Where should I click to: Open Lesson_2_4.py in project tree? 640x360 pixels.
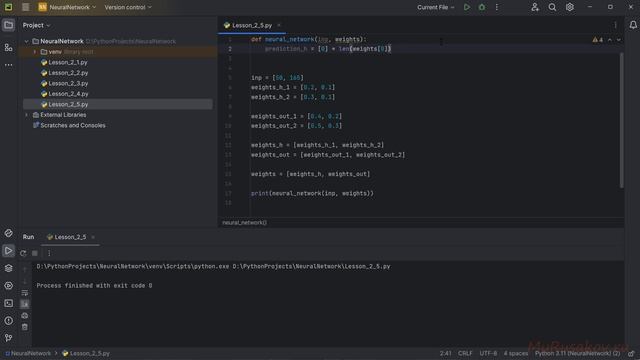68,94
